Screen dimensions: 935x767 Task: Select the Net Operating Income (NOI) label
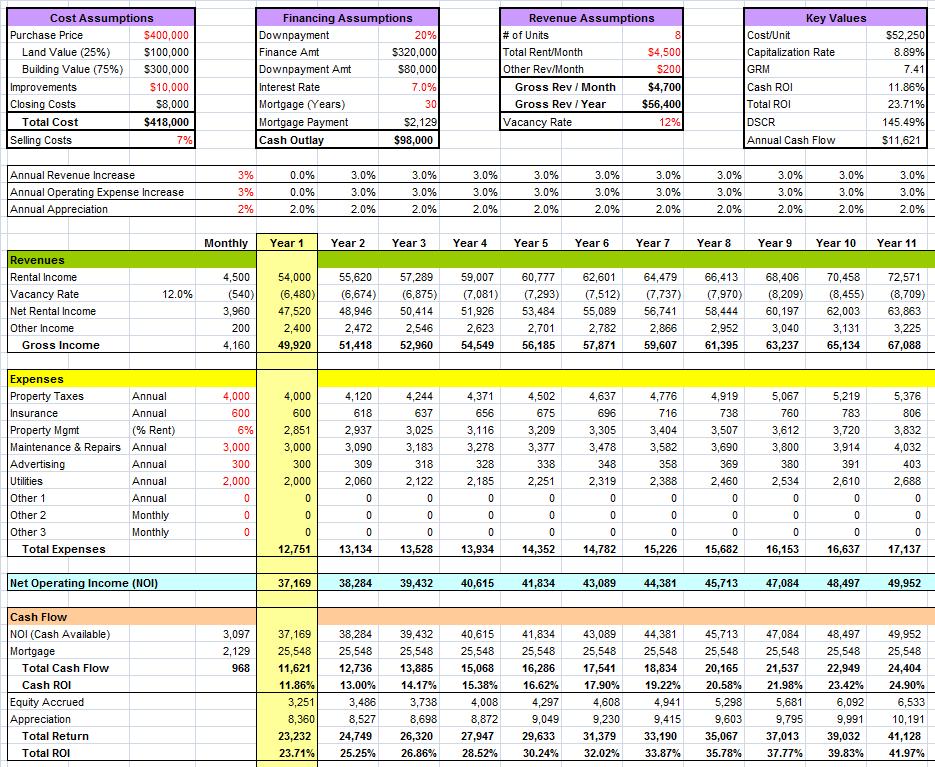coord(83,583)
